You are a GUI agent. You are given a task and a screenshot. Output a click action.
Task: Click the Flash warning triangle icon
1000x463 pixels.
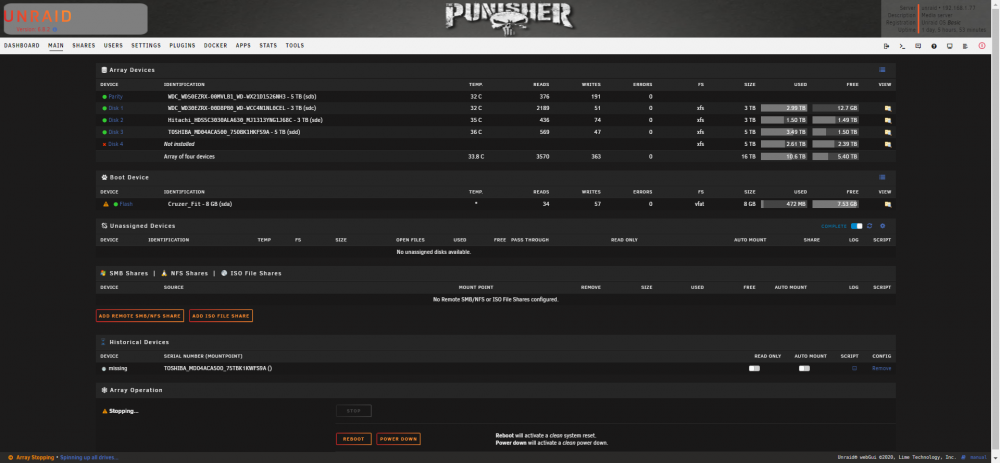click(106, 204)
